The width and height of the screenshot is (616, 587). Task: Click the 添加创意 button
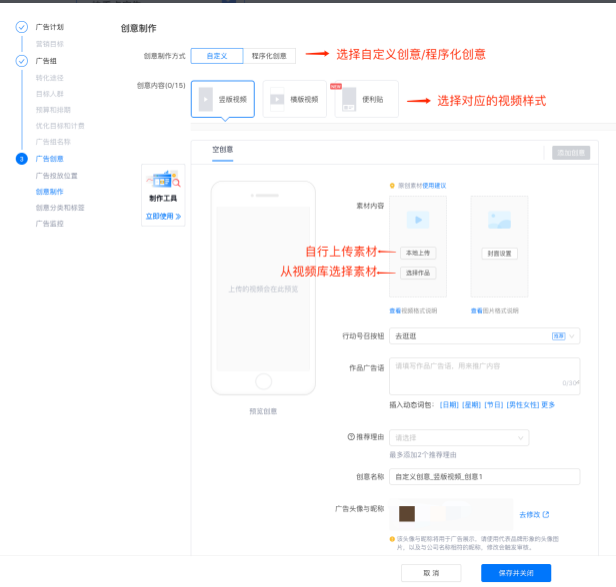click(x=571, y=152)
